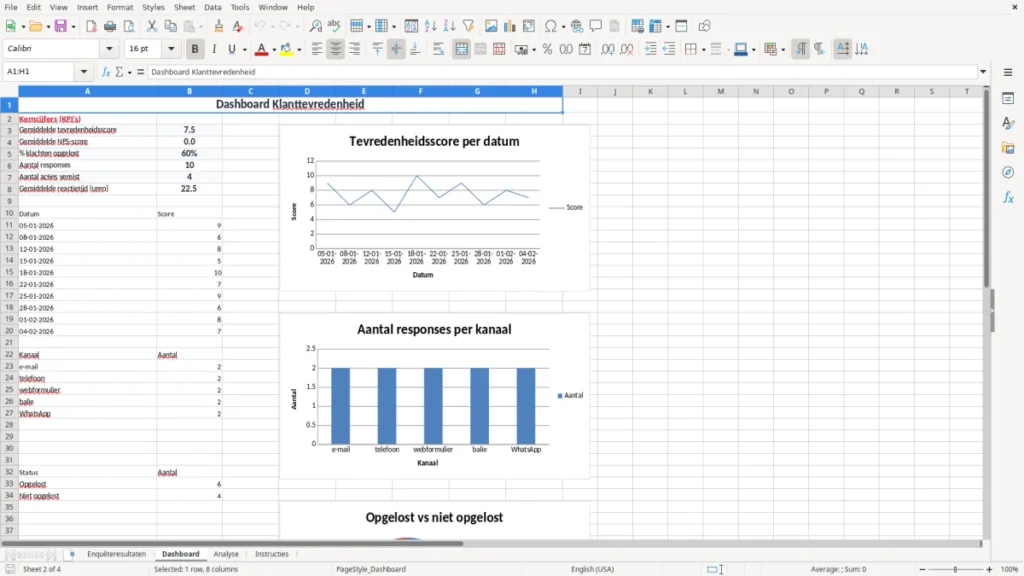
Task: Insert a chart from the toolbar
Action: [x=510, y=26]
